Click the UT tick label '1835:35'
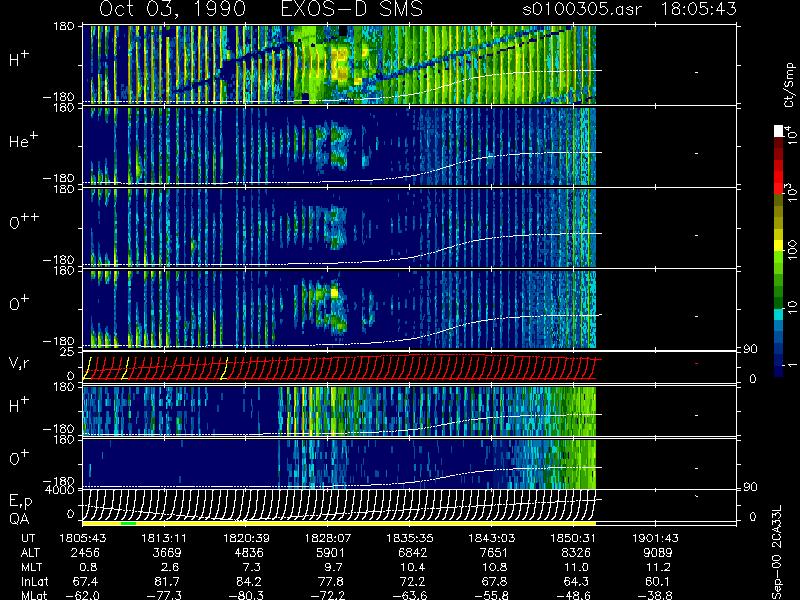The height and width of the screenshot is (600, 800). click(410, 538)
